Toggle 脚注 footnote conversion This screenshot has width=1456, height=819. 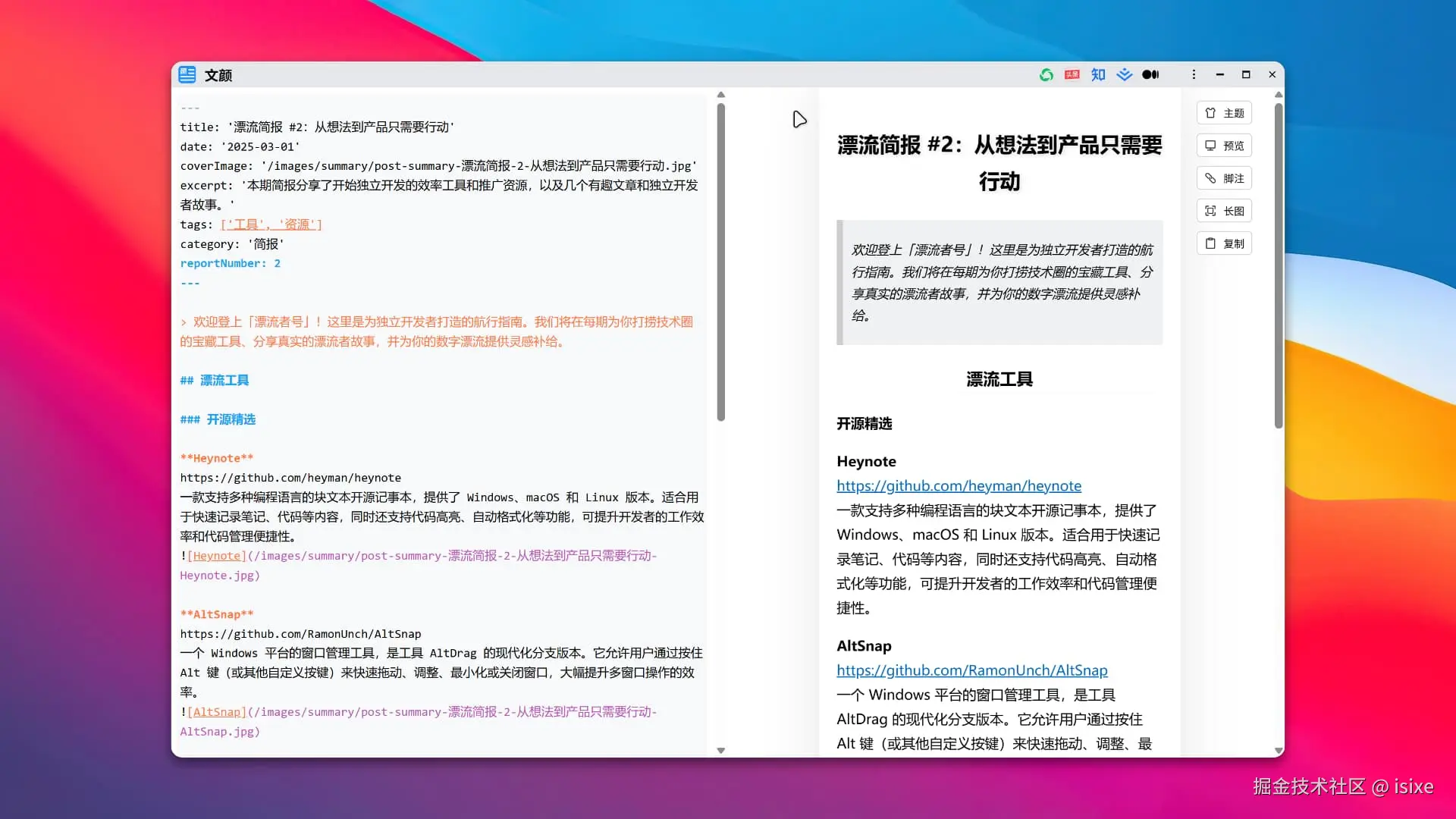click(x=1224, y=178)
